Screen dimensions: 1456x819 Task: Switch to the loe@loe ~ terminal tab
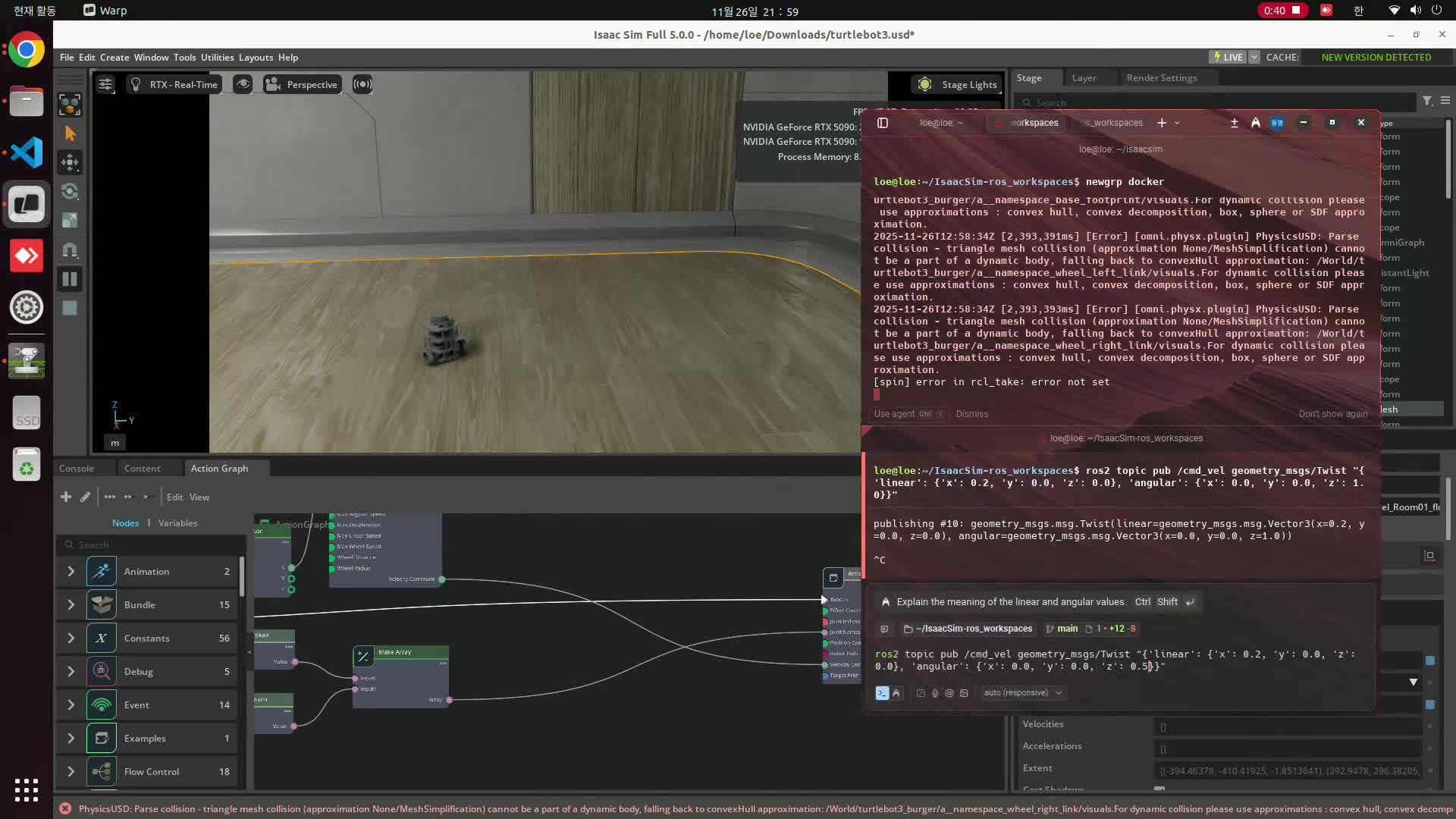pos(940,123)
